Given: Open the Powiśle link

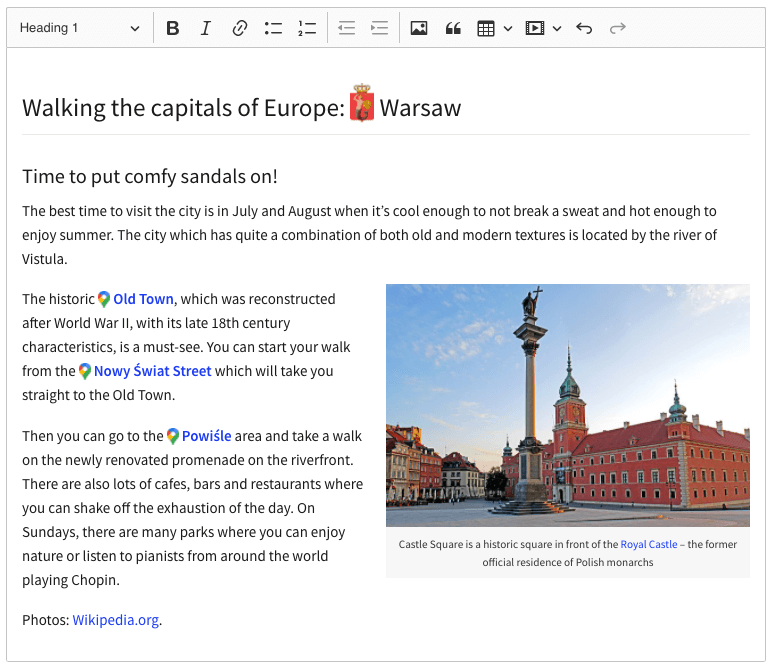Looking at the screenshot, I should tap(206, 436).
